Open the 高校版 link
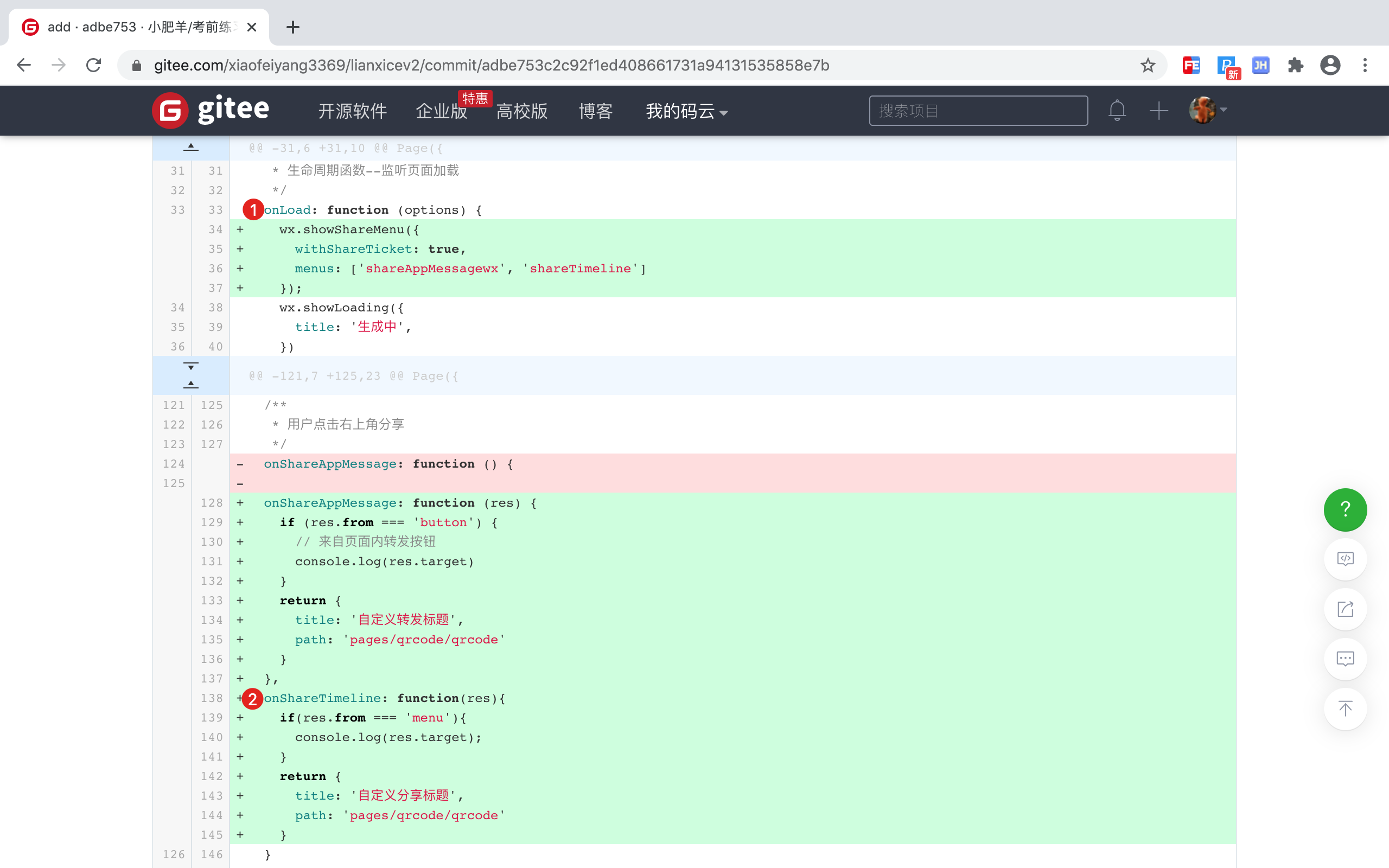 pos(521,111)
